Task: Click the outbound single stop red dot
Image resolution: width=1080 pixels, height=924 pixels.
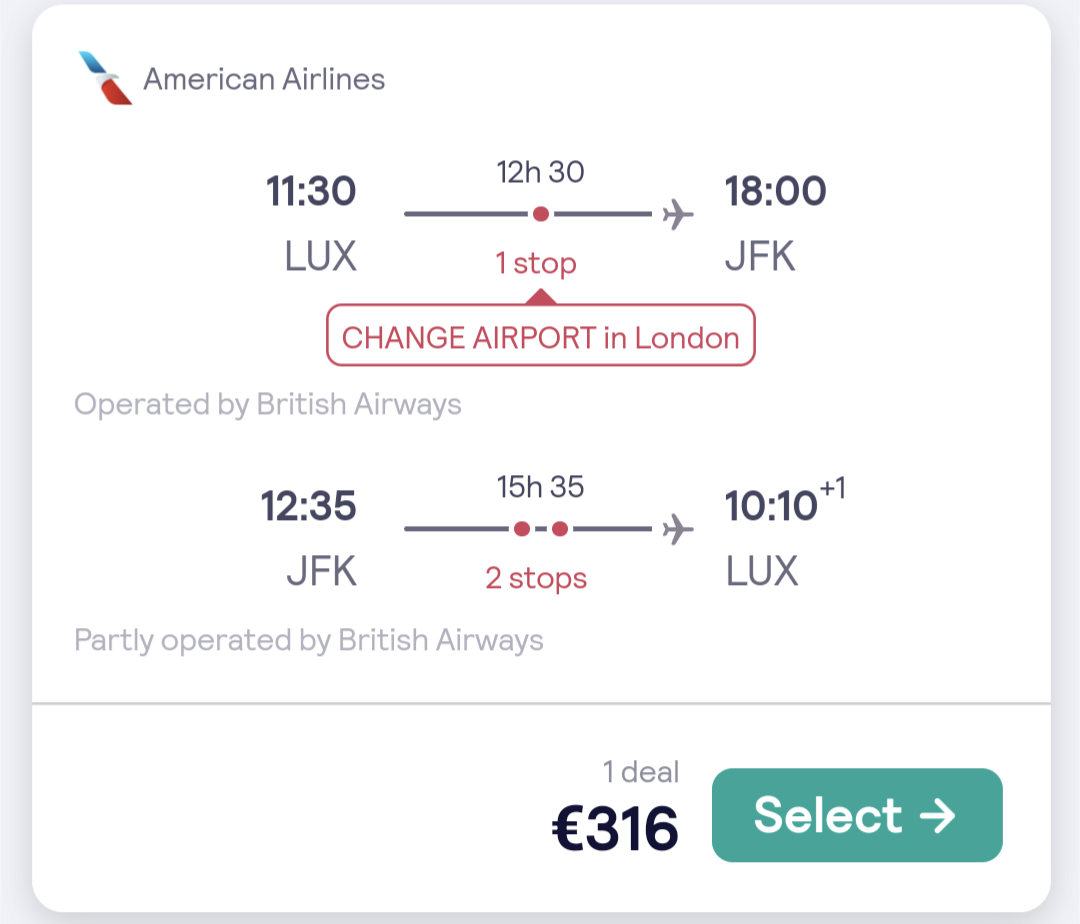Action: (x=541, y=214)
